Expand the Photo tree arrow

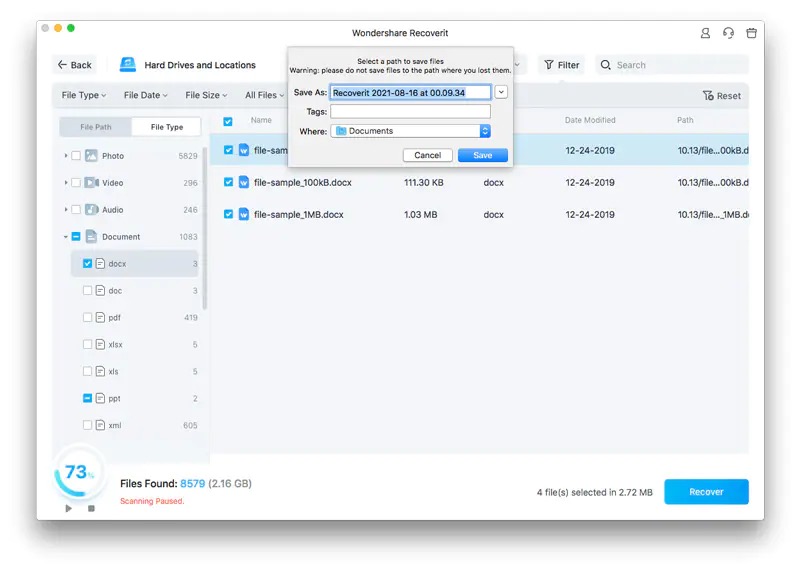(66, 156)
